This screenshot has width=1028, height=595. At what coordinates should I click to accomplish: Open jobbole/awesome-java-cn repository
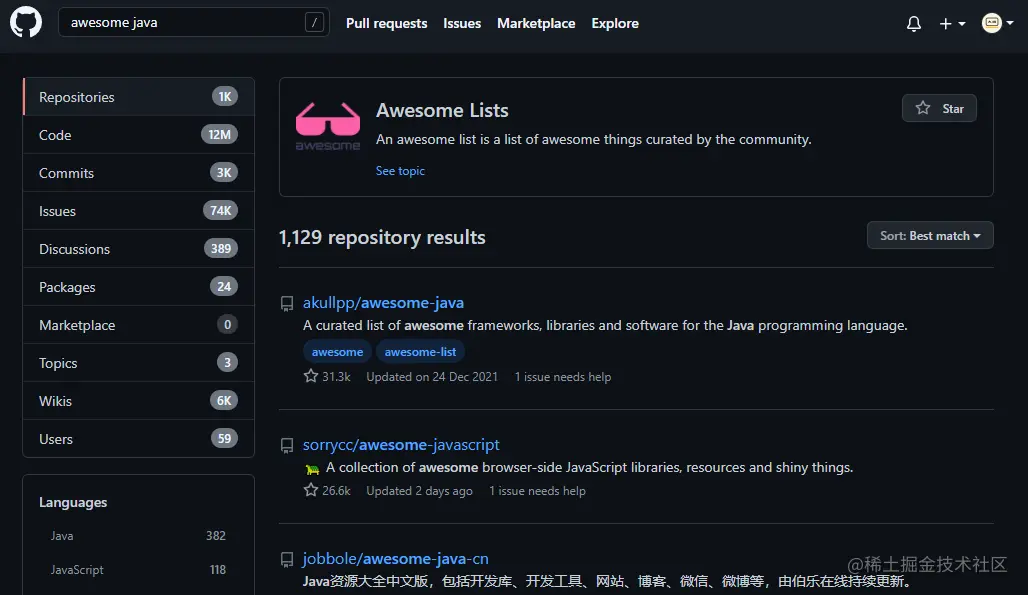coord(396,559)
